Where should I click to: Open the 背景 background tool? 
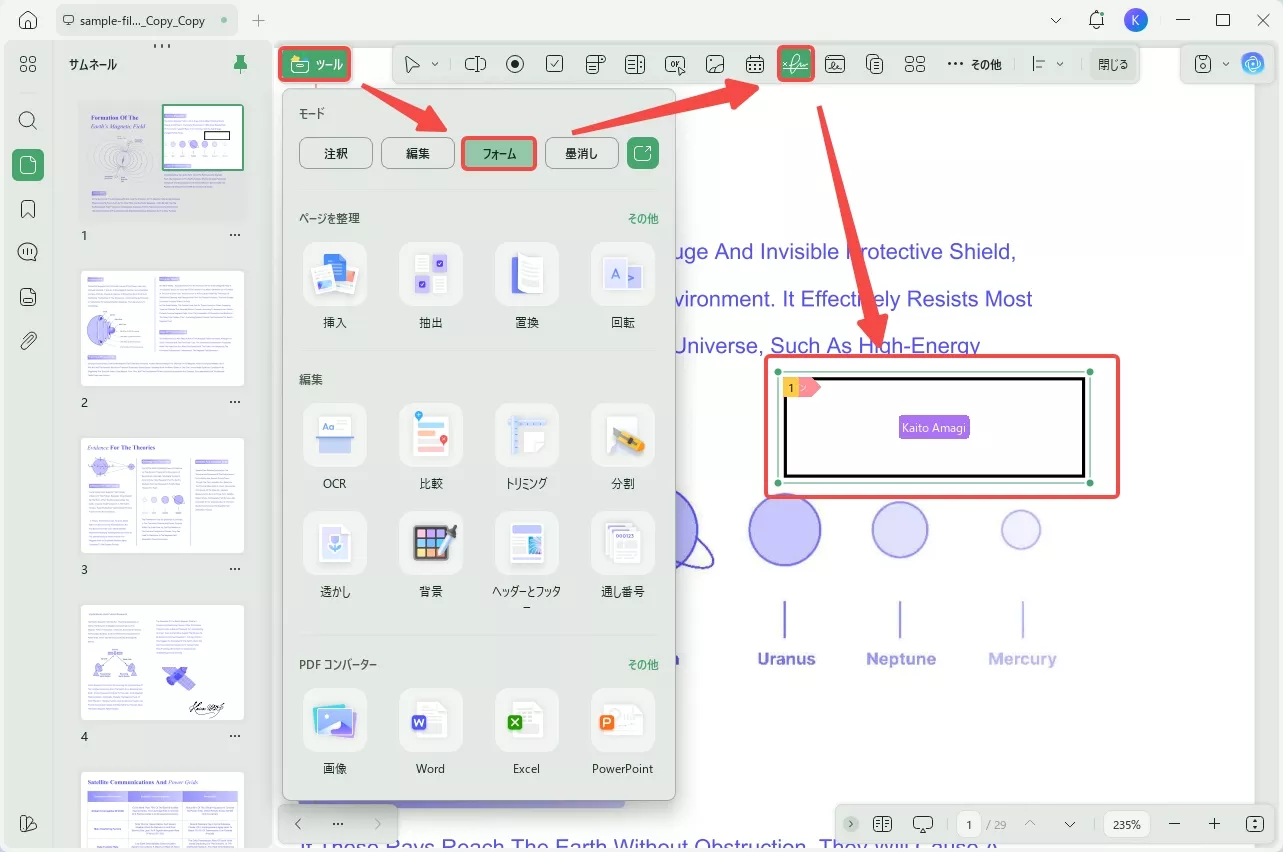tap(431, 555)
